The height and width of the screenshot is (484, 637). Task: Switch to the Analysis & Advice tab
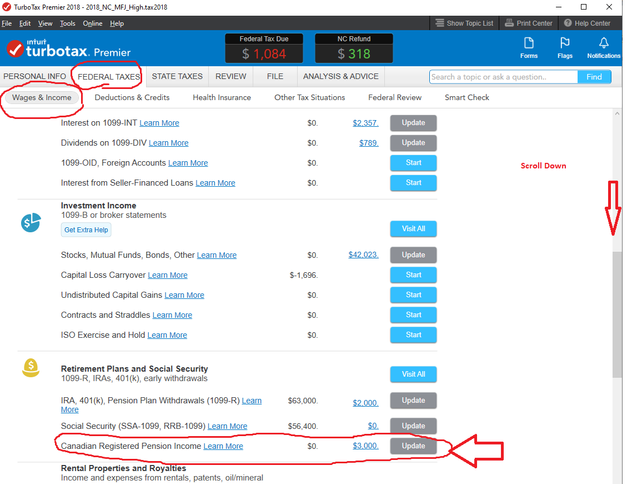coord(340,76)
